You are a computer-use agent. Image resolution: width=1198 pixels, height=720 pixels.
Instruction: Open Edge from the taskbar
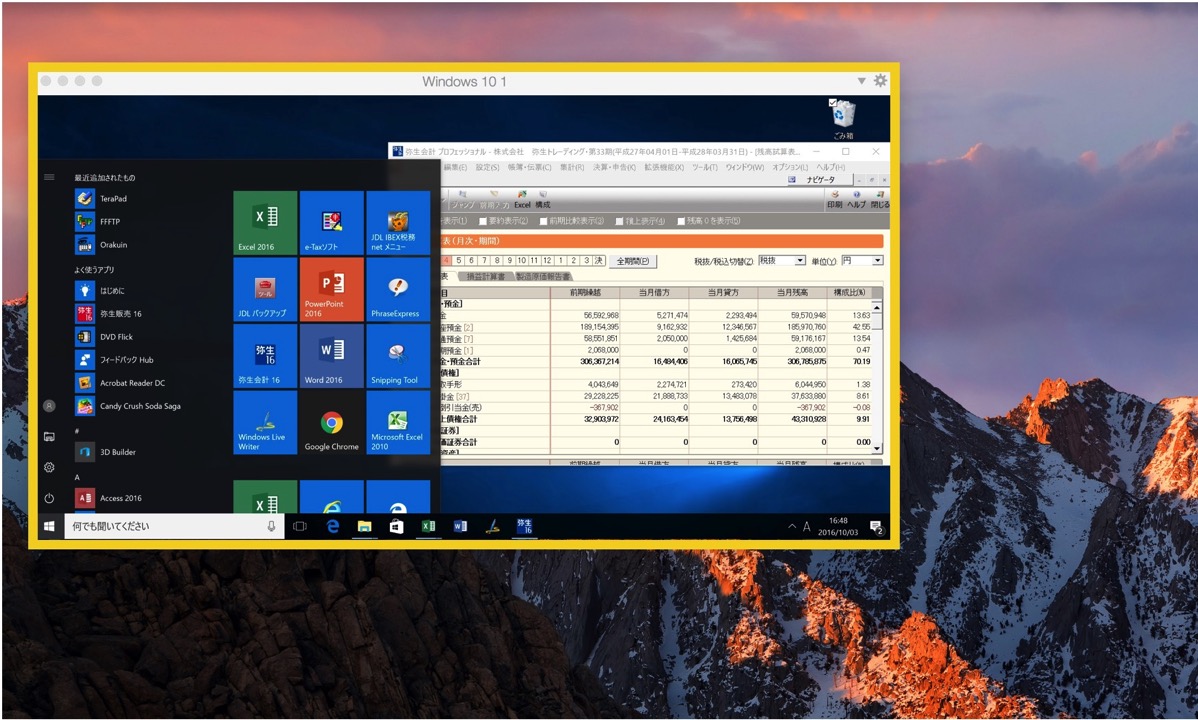[x=332, y=526]
